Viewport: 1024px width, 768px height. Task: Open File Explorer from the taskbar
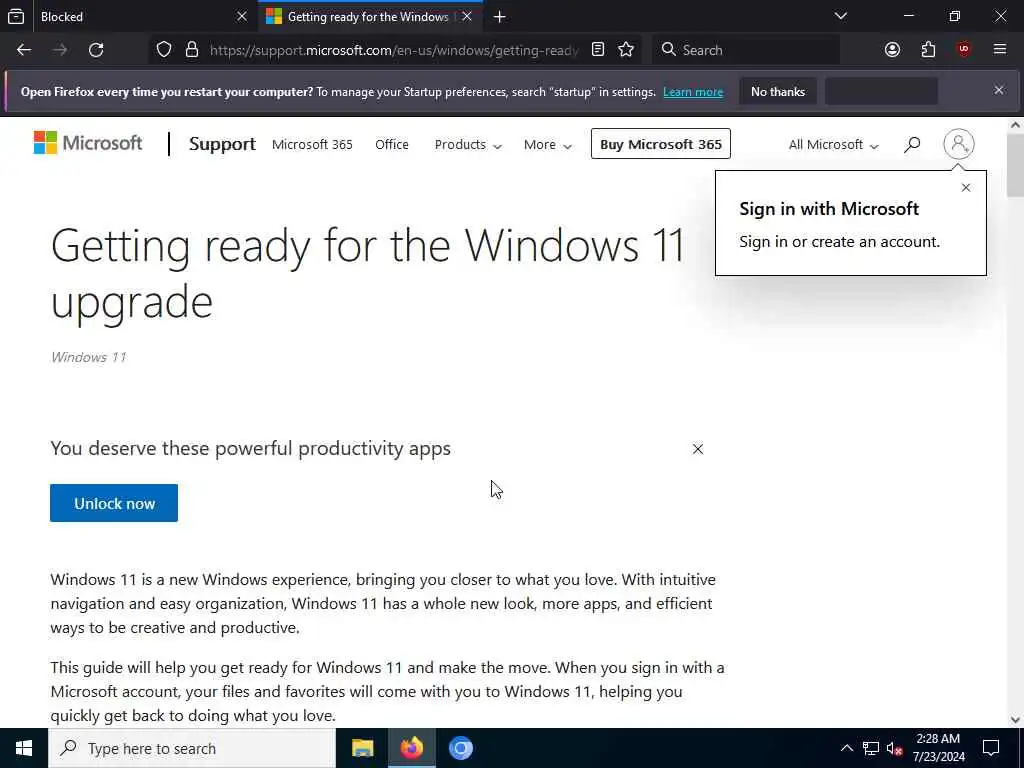coord(362,748)
